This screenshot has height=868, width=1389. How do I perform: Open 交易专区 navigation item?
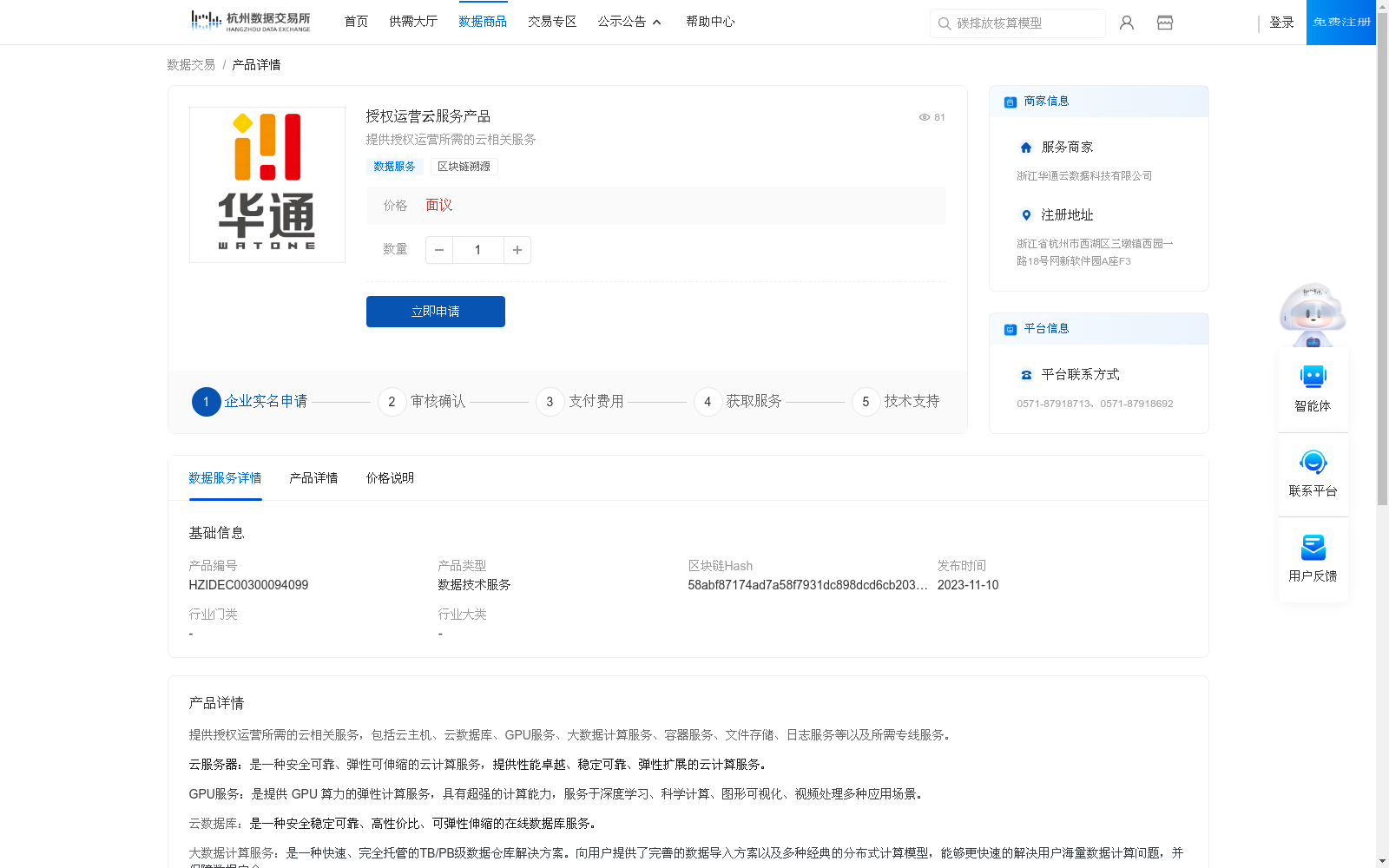(553, 22)
